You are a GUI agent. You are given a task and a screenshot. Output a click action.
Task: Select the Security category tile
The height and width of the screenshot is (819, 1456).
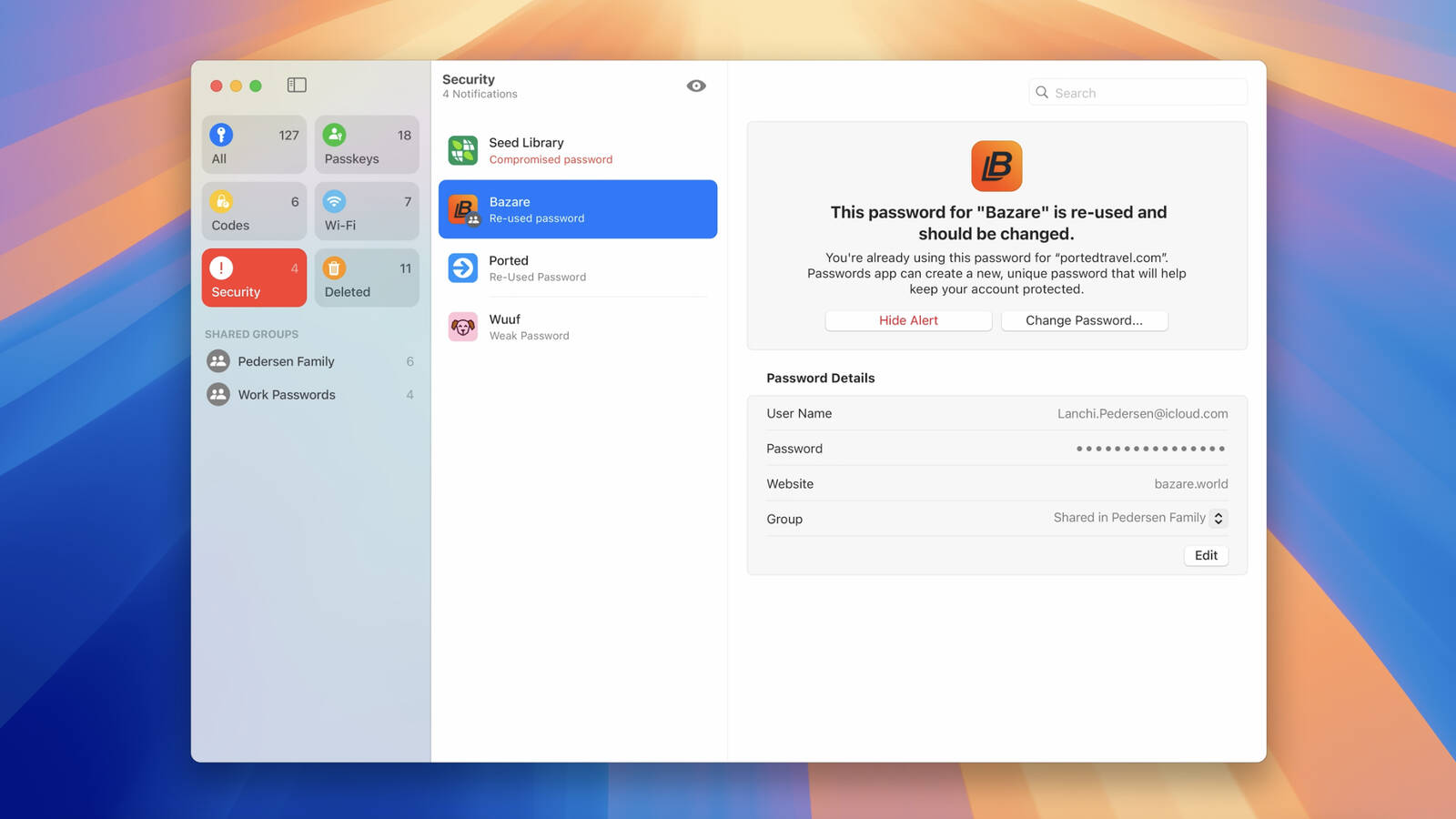[254, 278]
